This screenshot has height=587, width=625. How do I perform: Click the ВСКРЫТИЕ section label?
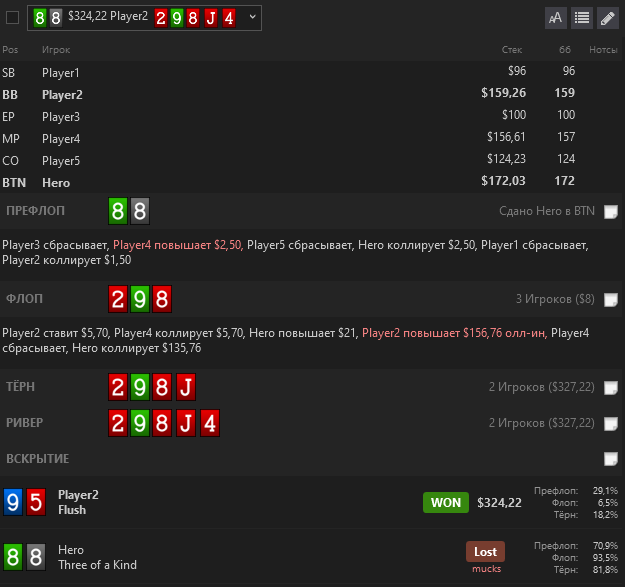point(38,459)
